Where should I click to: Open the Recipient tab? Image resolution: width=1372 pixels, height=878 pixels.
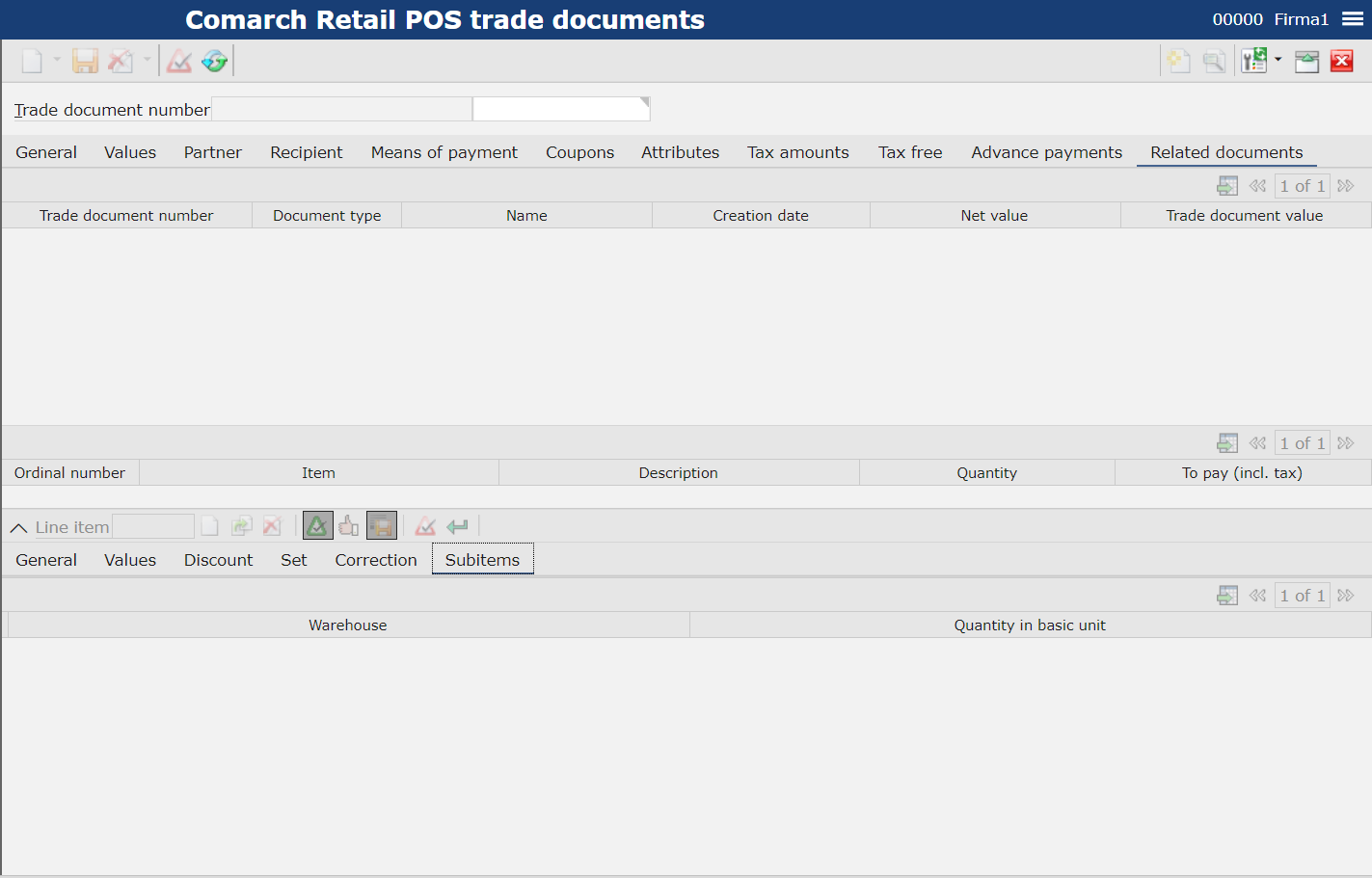click(x=307, y=152)
